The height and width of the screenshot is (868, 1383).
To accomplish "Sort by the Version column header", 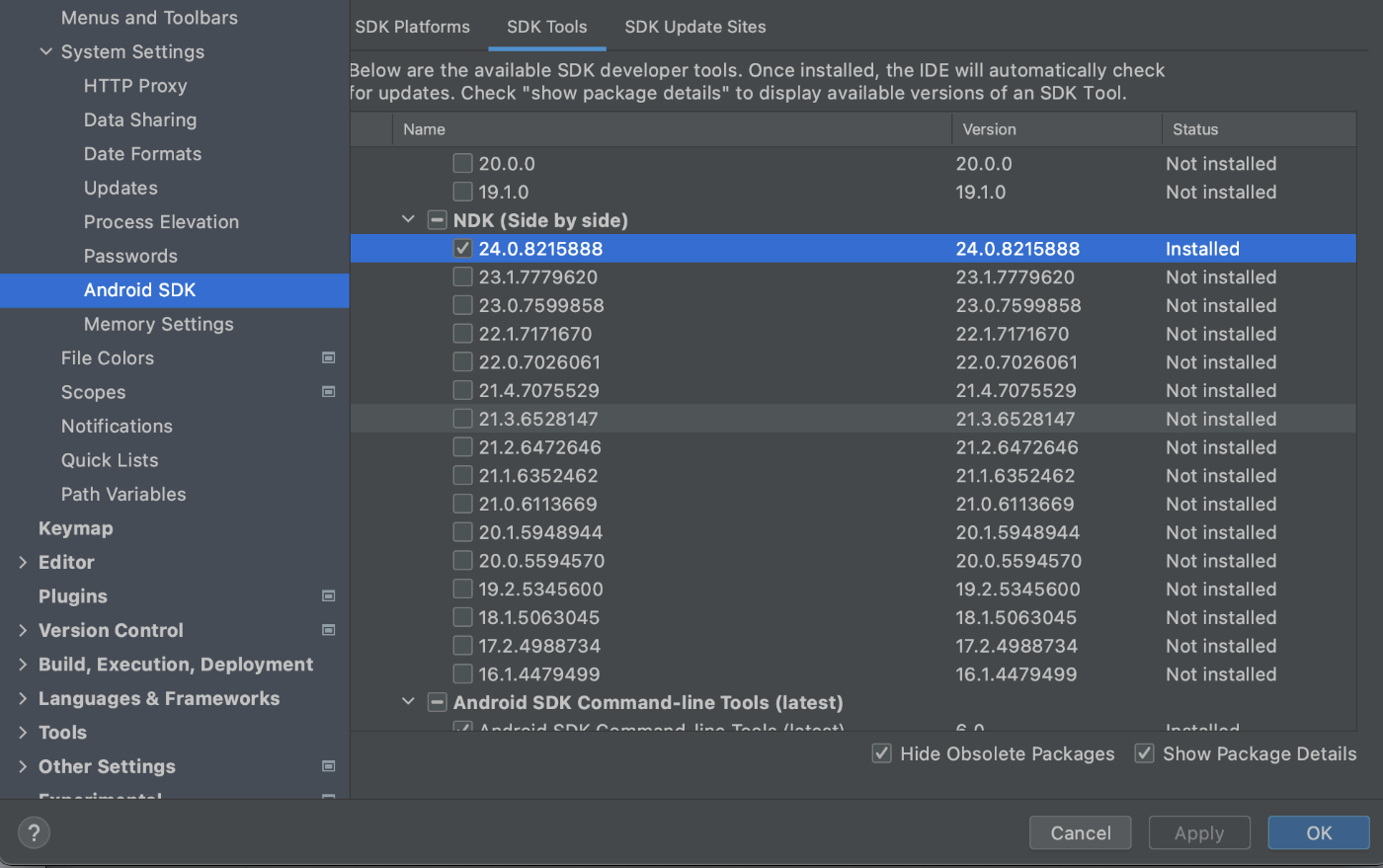I will pyautogui.click(x=1056, y=129).
